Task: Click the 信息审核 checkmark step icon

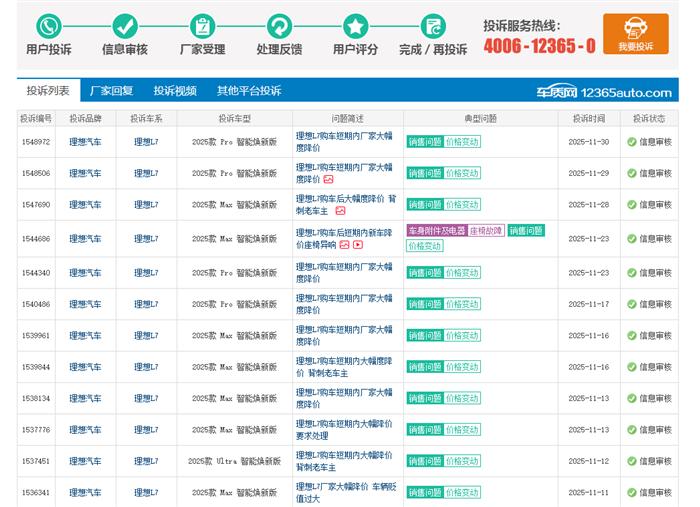Action: [x=125, y=26]
